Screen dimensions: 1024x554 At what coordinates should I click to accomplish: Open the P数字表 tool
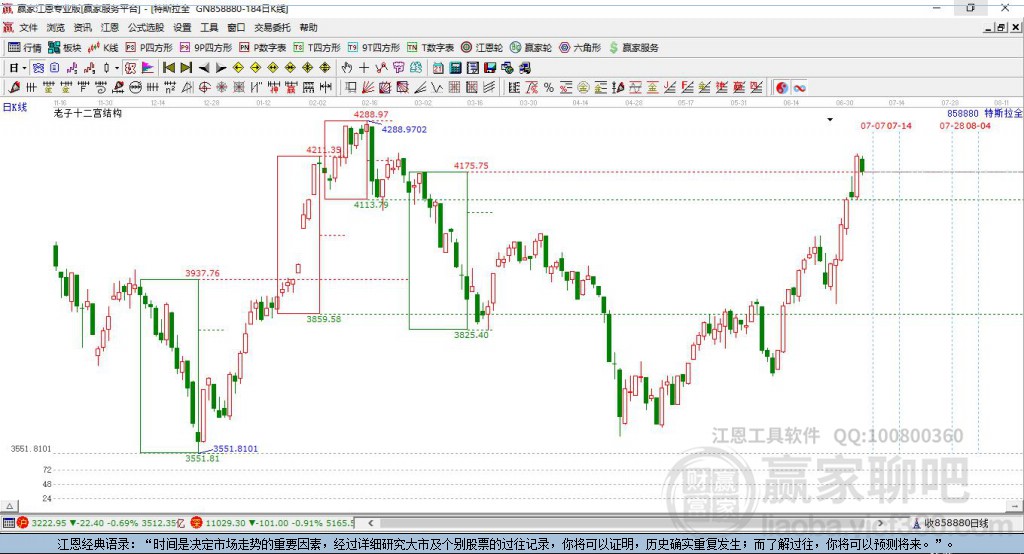point(263,48)
